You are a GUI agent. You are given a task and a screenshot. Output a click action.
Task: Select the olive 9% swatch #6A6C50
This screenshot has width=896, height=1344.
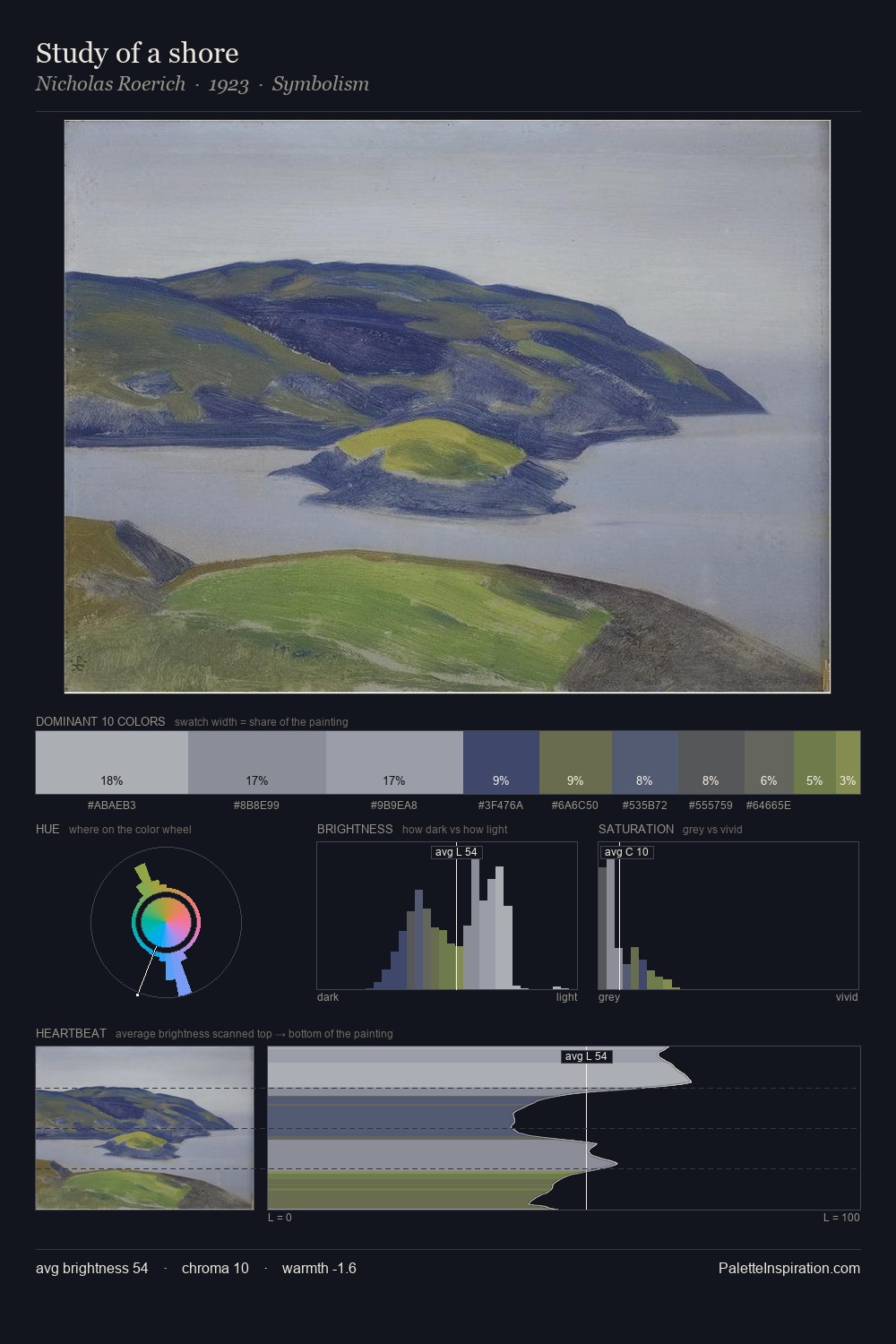(x=575, y=762)
